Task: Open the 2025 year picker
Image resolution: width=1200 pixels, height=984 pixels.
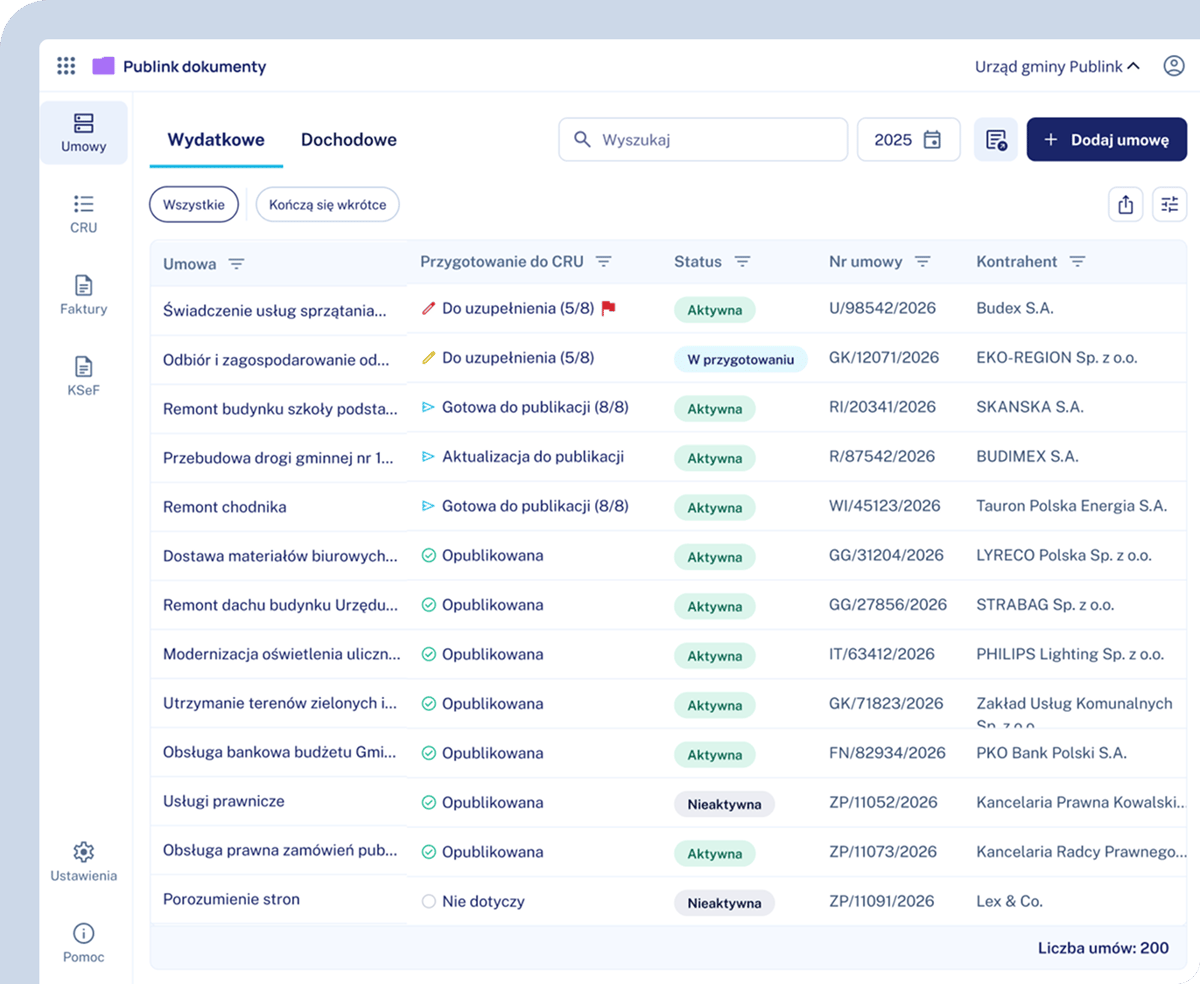Action: tap(909, 140)
